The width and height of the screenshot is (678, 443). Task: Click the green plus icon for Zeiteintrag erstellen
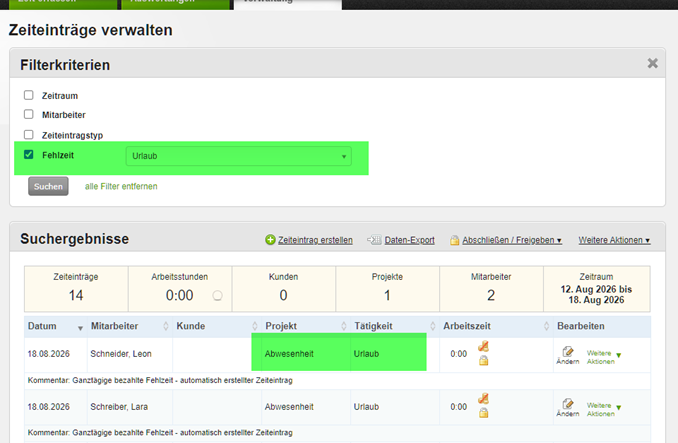270,240
